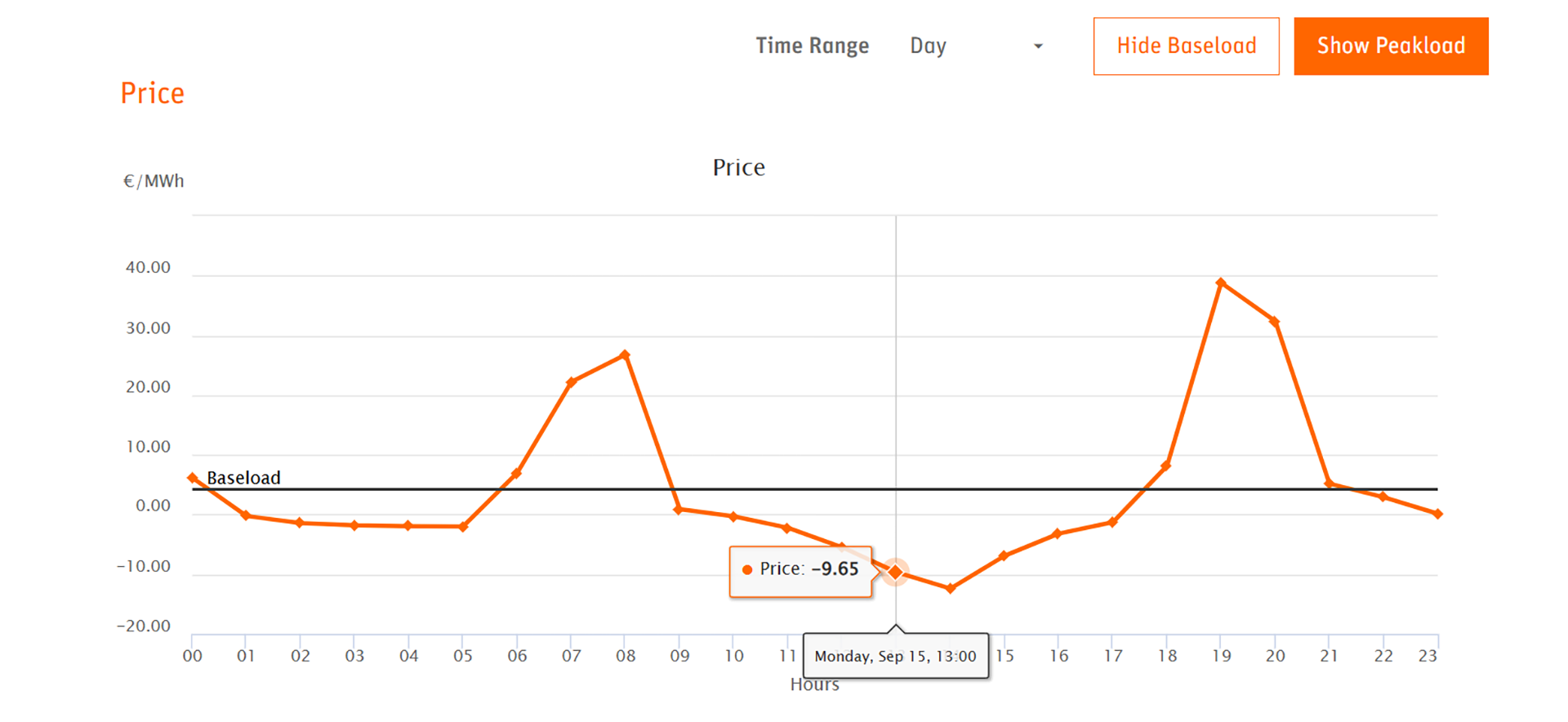Click the Hide Baseload button
The width and height of the screenshot is (1568, 722).
(1186, 47)
